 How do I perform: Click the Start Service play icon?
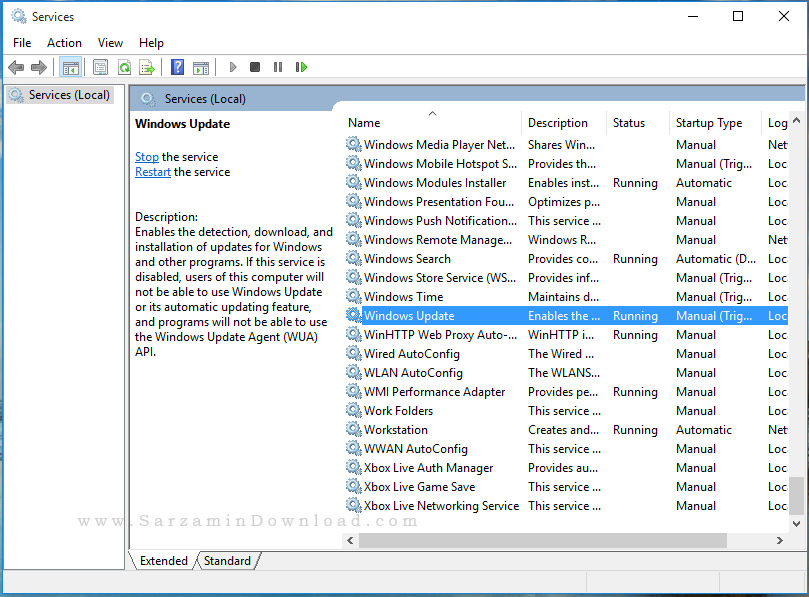pos(233,67)
